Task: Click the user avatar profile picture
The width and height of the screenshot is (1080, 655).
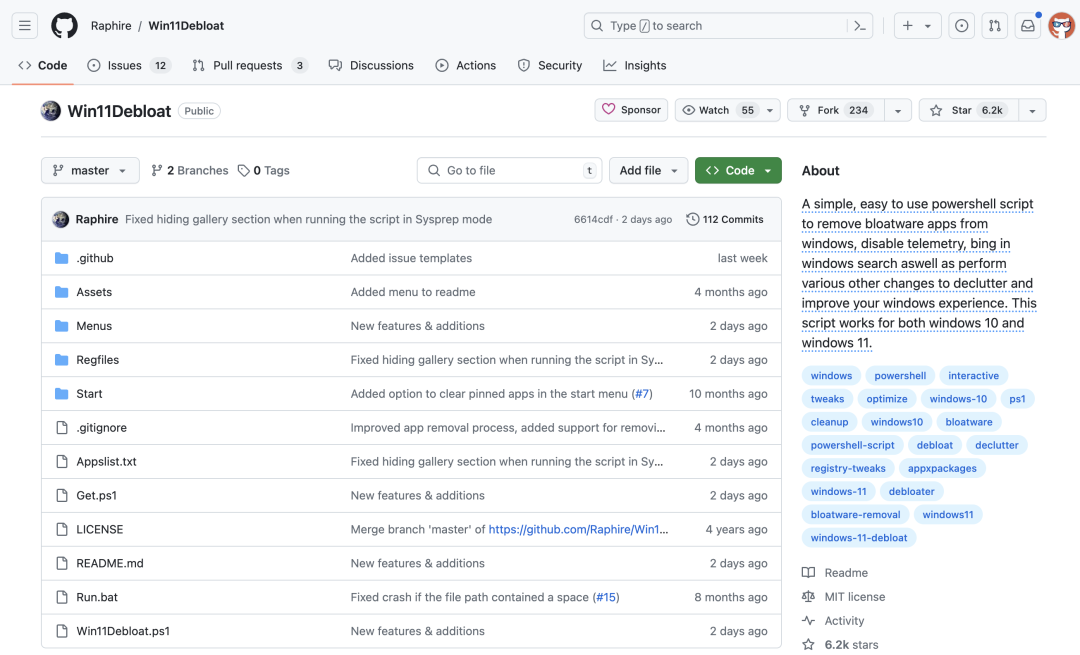Action: (1061, 26)
